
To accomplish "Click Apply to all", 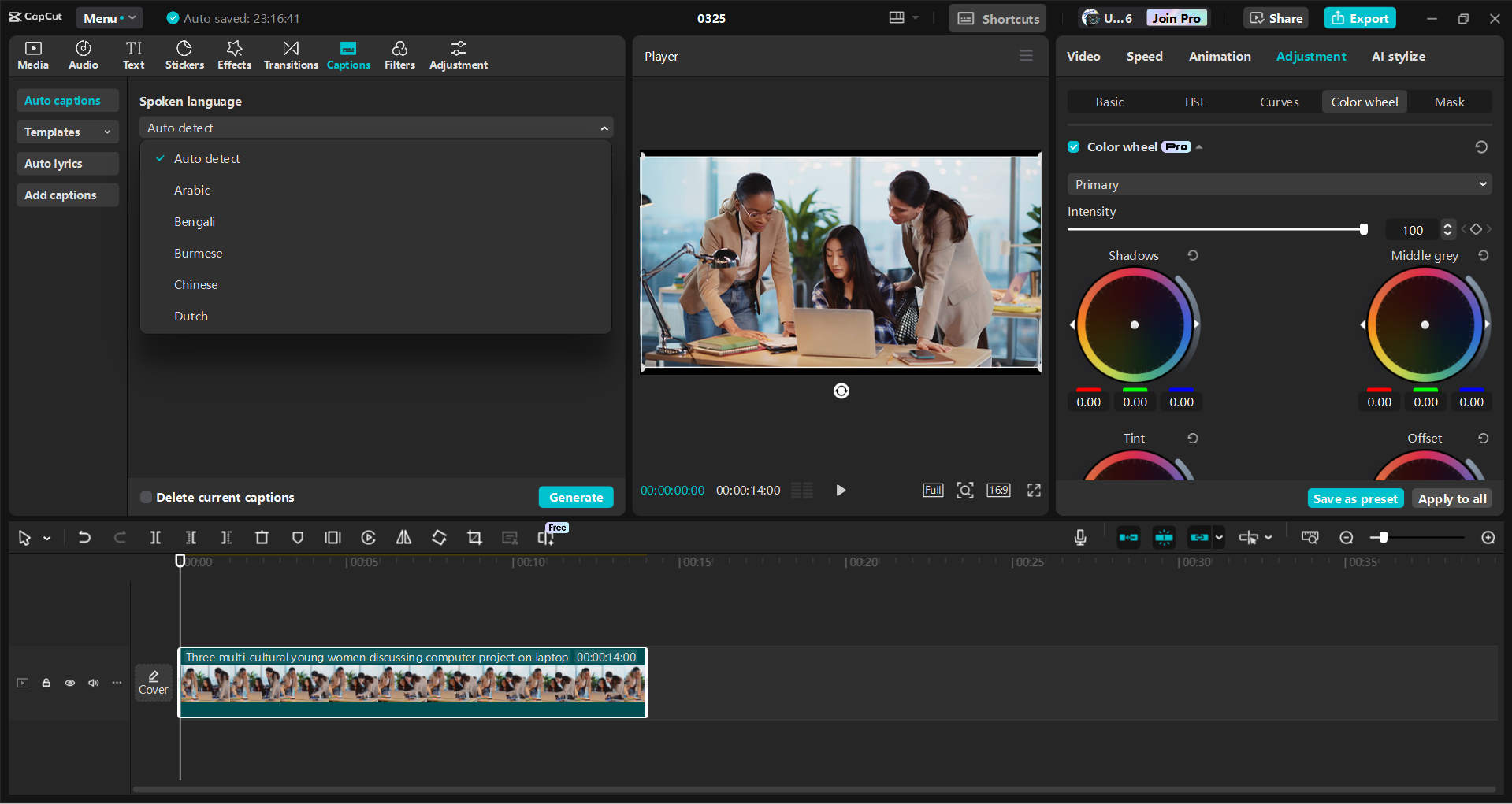I will (1451, 498).
